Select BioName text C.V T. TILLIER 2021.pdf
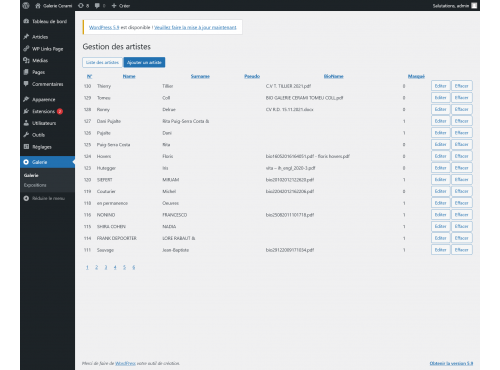 288,86
